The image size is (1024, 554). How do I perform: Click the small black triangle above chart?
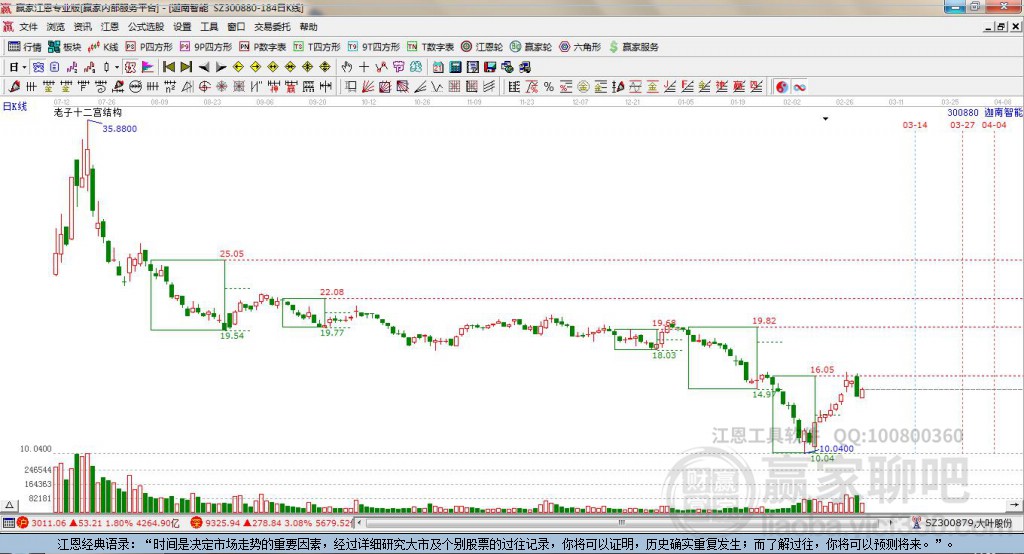825,119
